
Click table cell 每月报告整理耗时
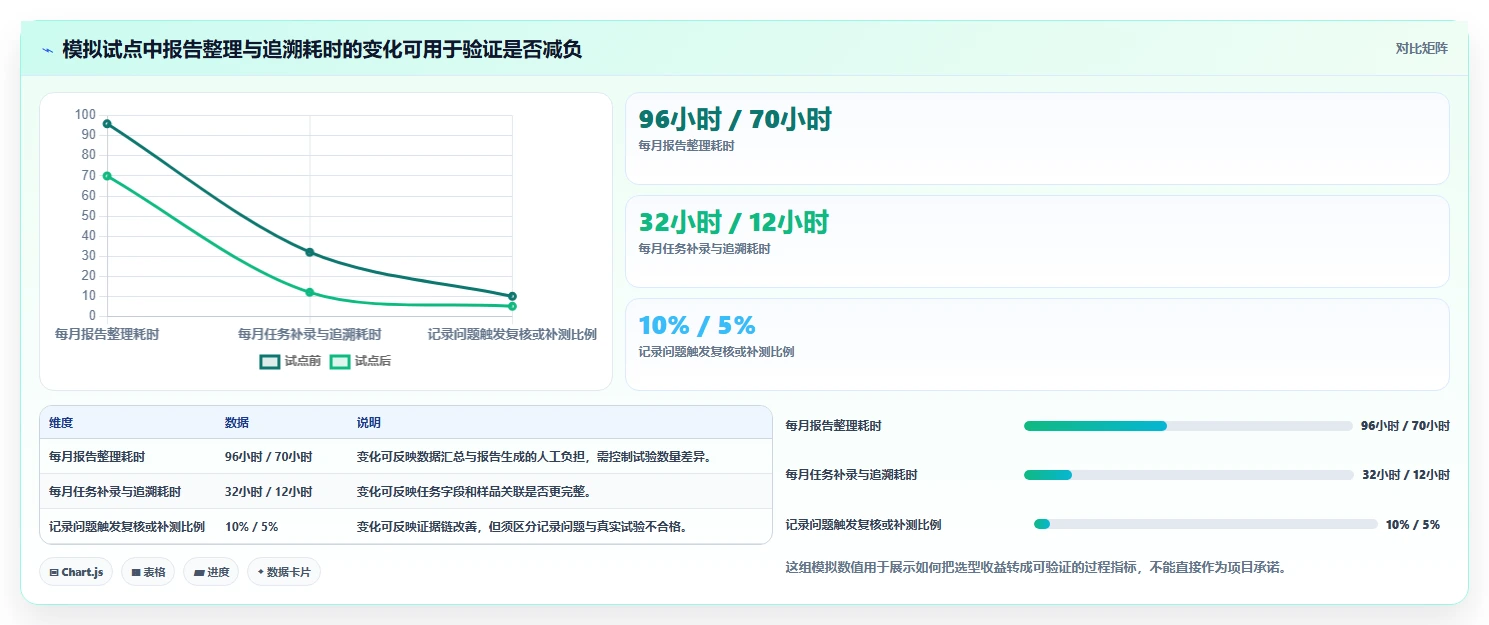(x=97, y=457)
